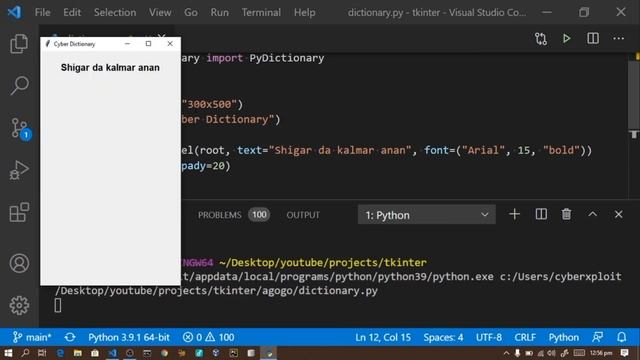Open the Edit menu

click(x=72, y=12)
